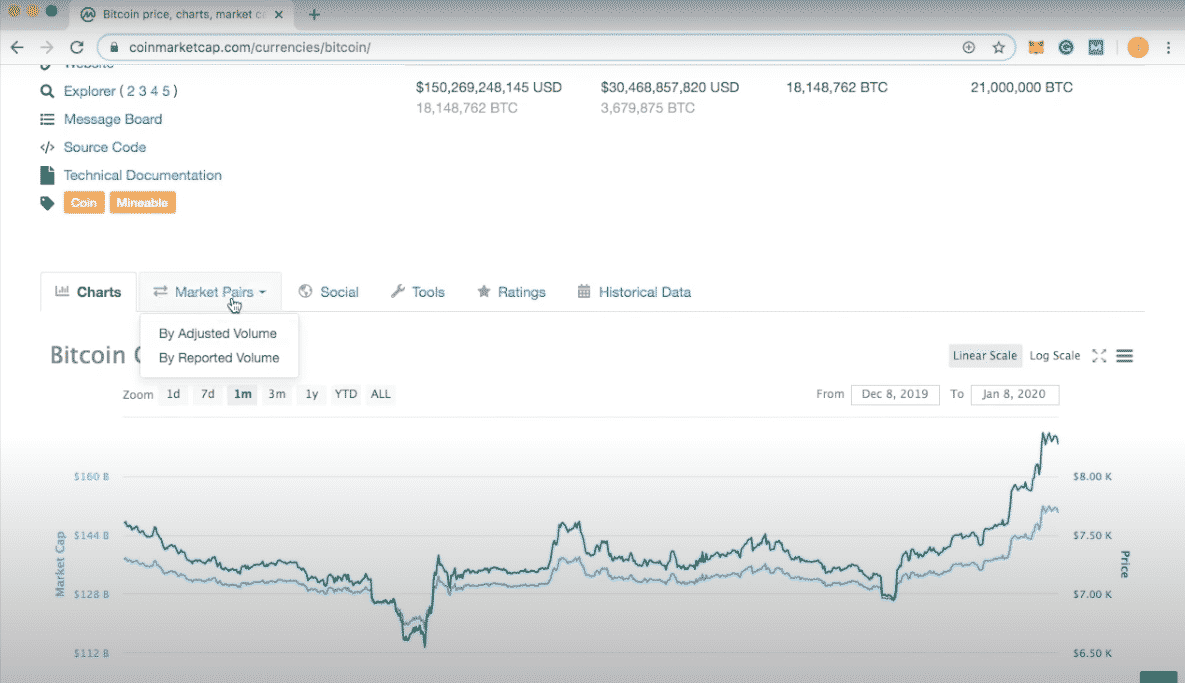Set chart zoom to 1y
Image resolution: width=1185 pixels, height=683 pixels.
(311, 394)
